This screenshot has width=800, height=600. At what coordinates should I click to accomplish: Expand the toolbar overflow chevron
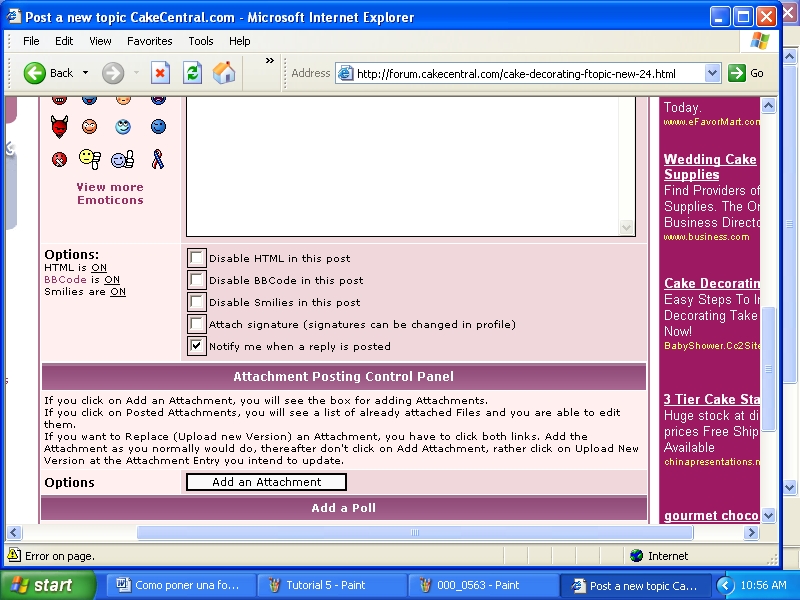270,61
